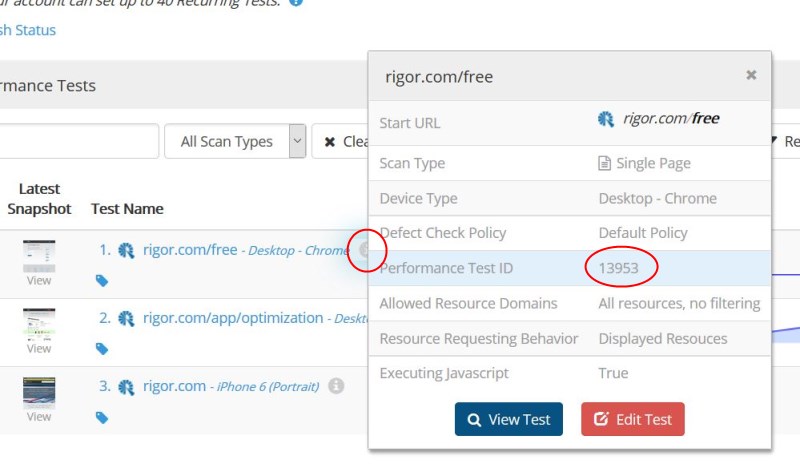Image resolution: width=800 pixels, height=472 pixels.
Task: Select the Desktop - Chrome device type value
Action: pyautogui.click(x=657, y=198)
